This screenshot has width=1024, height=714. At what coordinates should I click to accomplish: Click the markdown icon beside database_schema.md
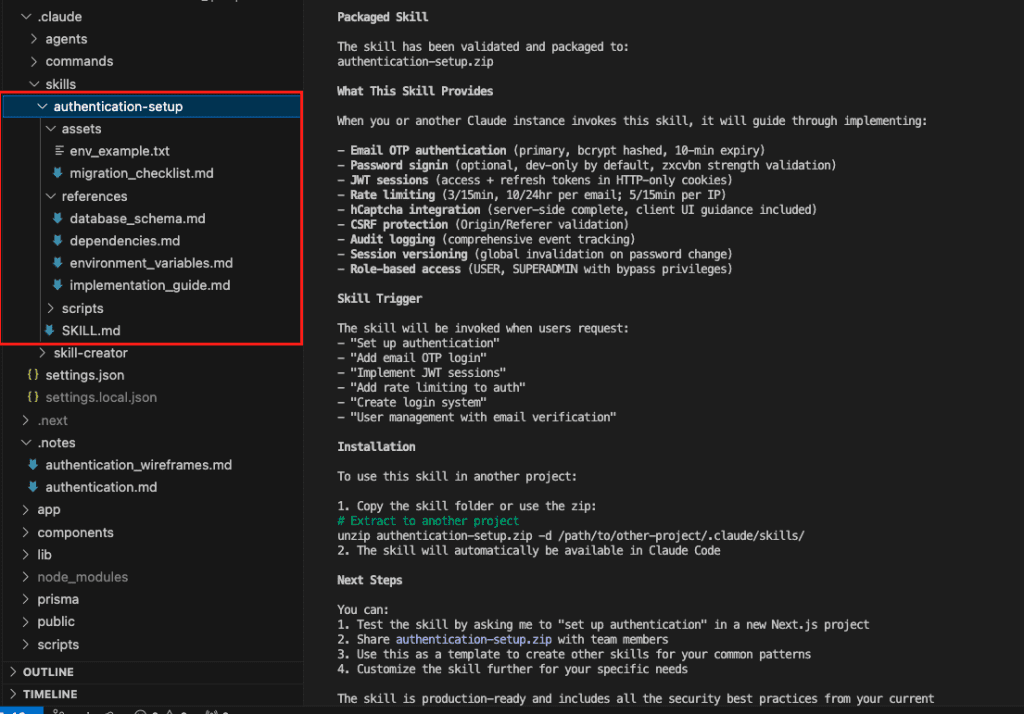[x=58, y=218]
